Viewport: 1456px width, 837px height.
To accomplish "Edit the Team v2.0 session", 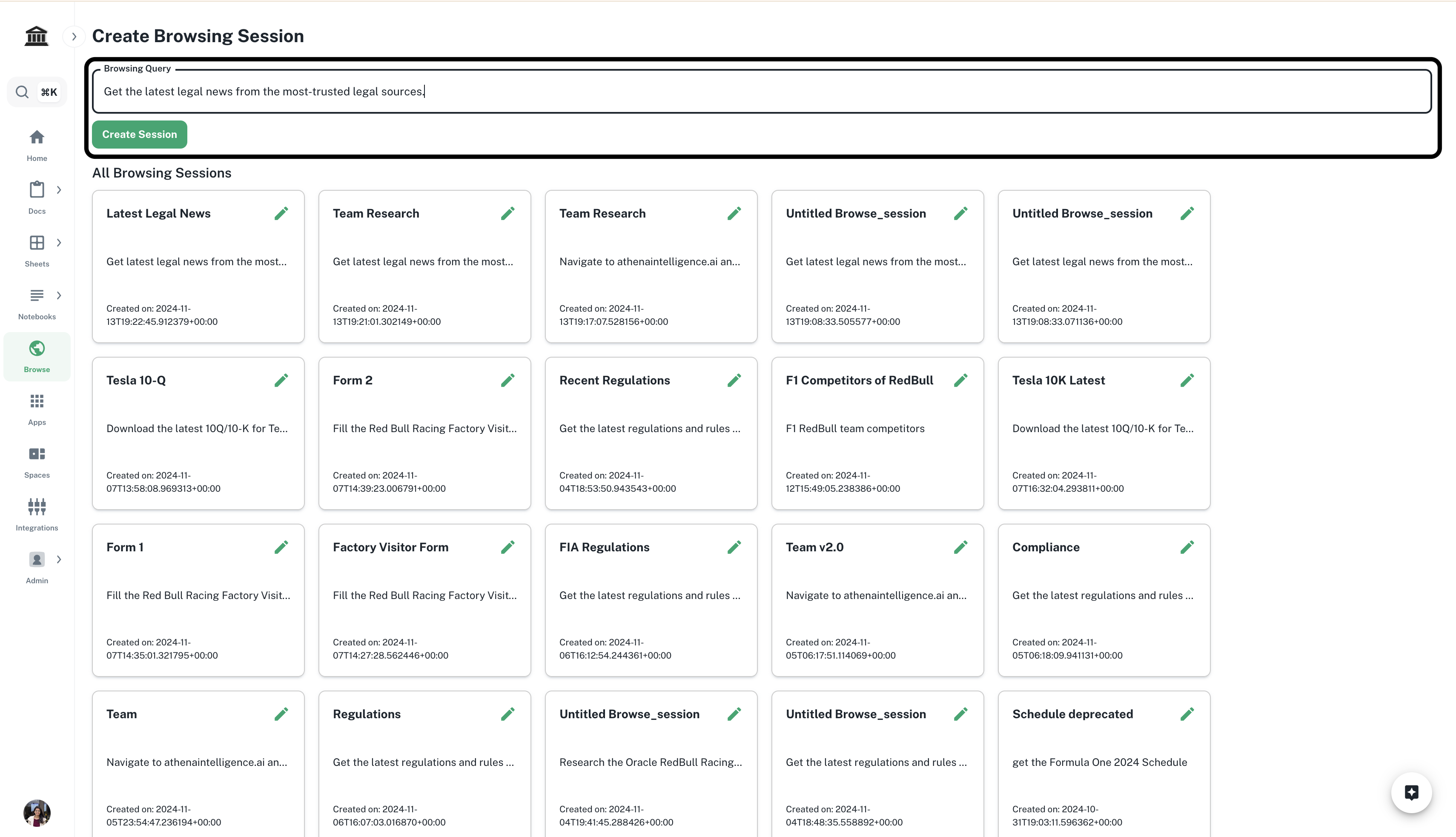I will [960, 547].
